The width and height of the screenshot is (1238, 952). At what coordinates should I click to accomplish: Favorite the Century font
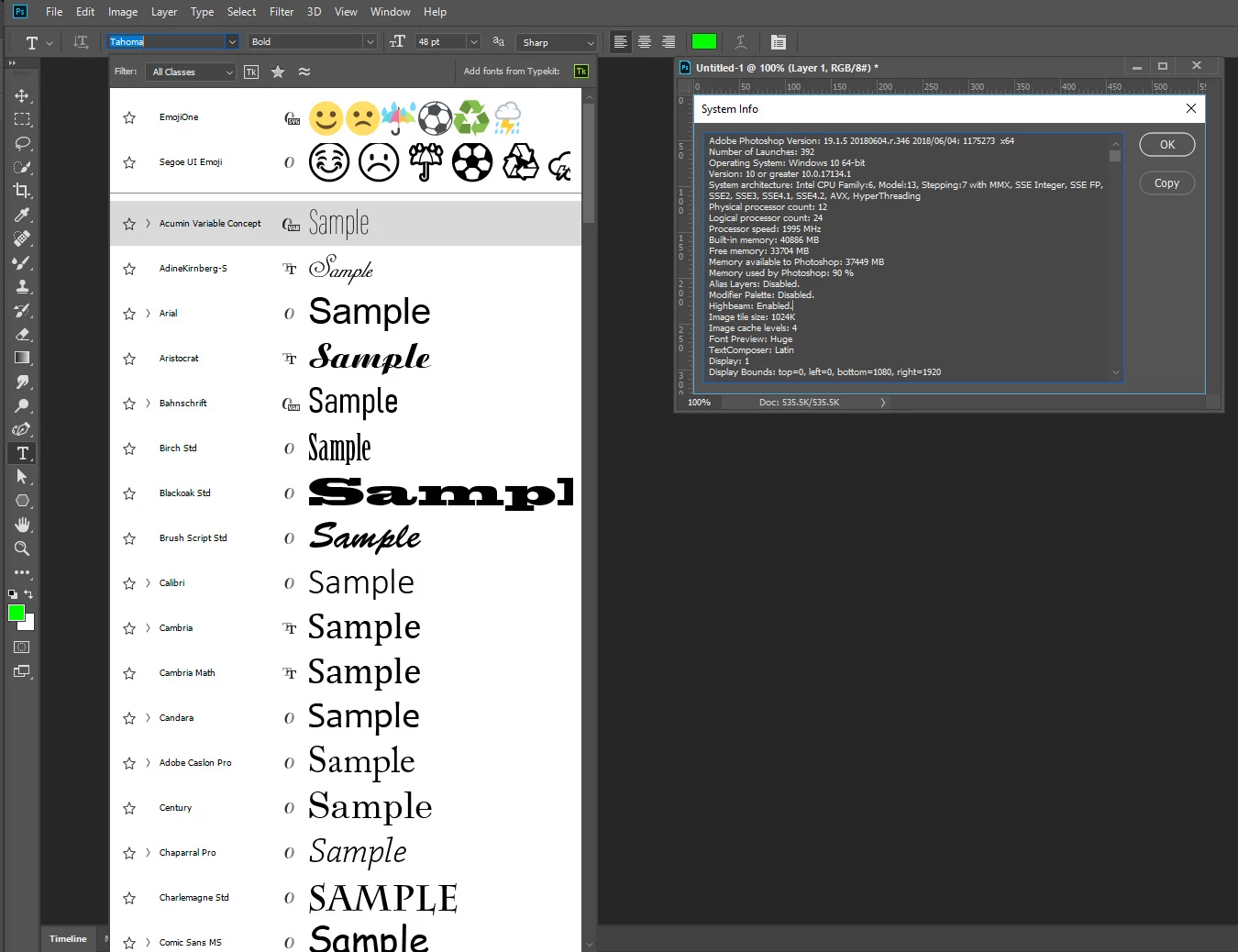(x=129, y=808)
